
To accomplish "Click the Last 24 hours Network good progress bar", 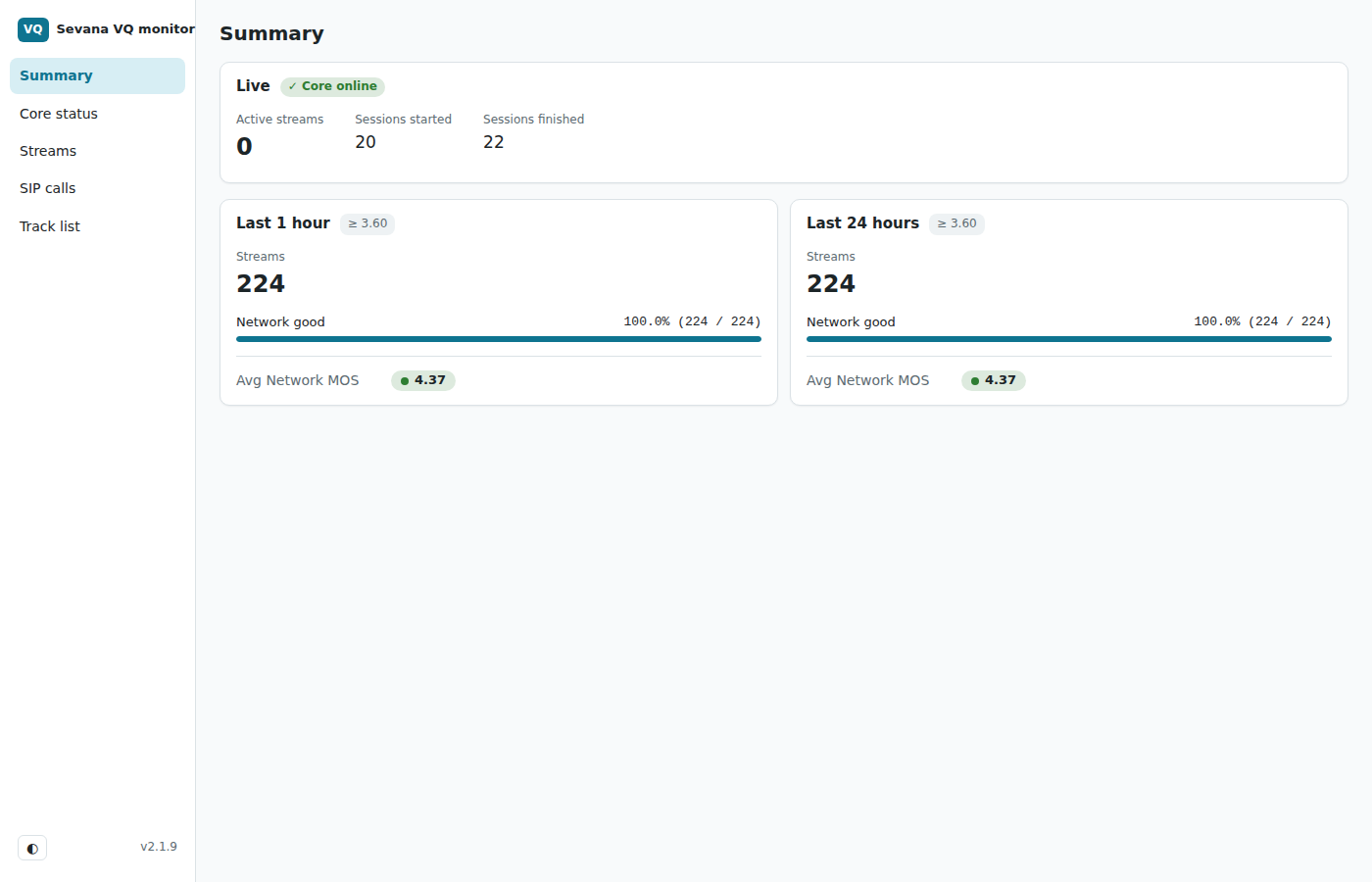I will [1069, 339].
